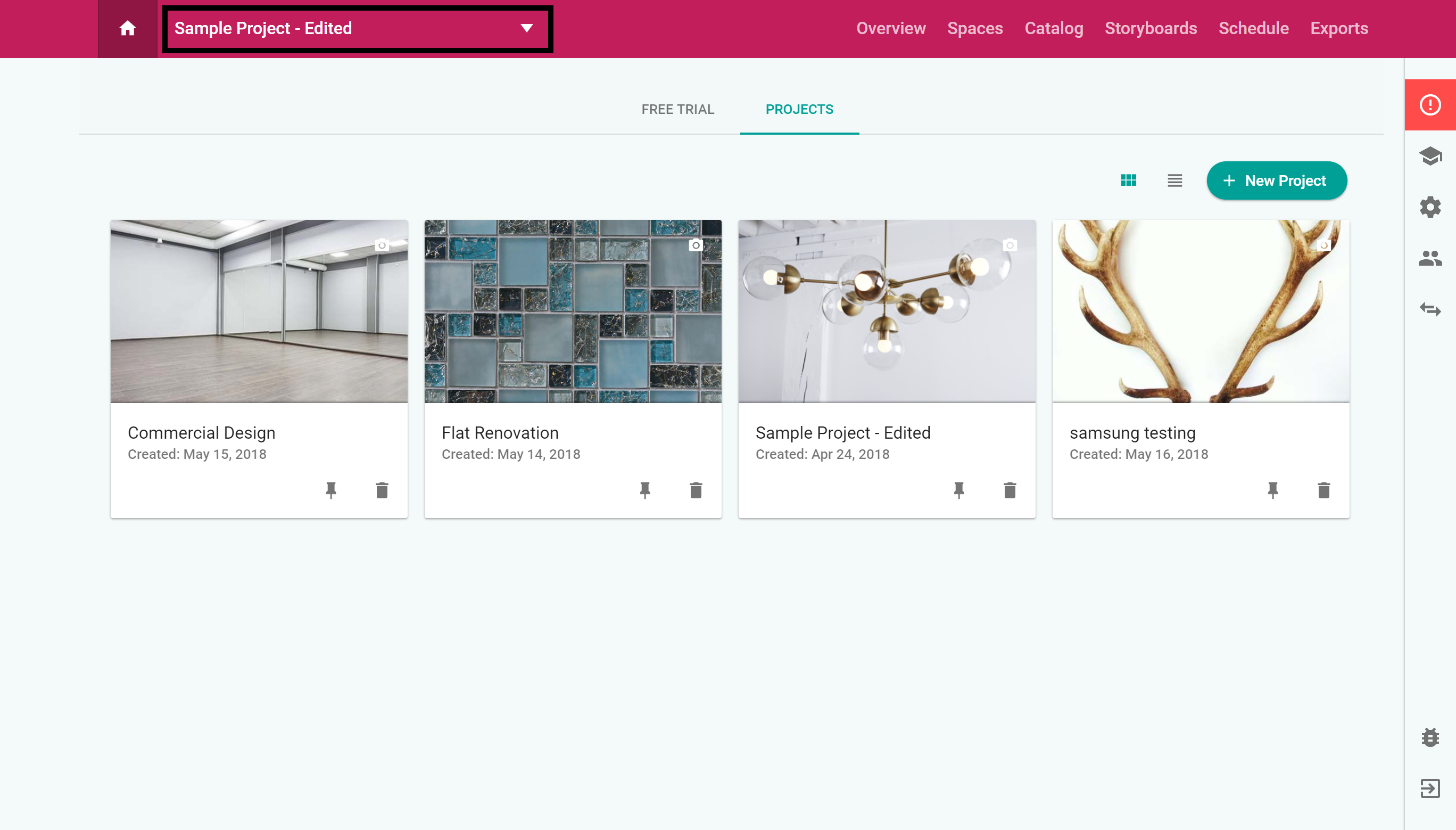The image size is (1456, 830).
Task: Open Flat Renovation tile thumbnail
Action: (573, 311)
